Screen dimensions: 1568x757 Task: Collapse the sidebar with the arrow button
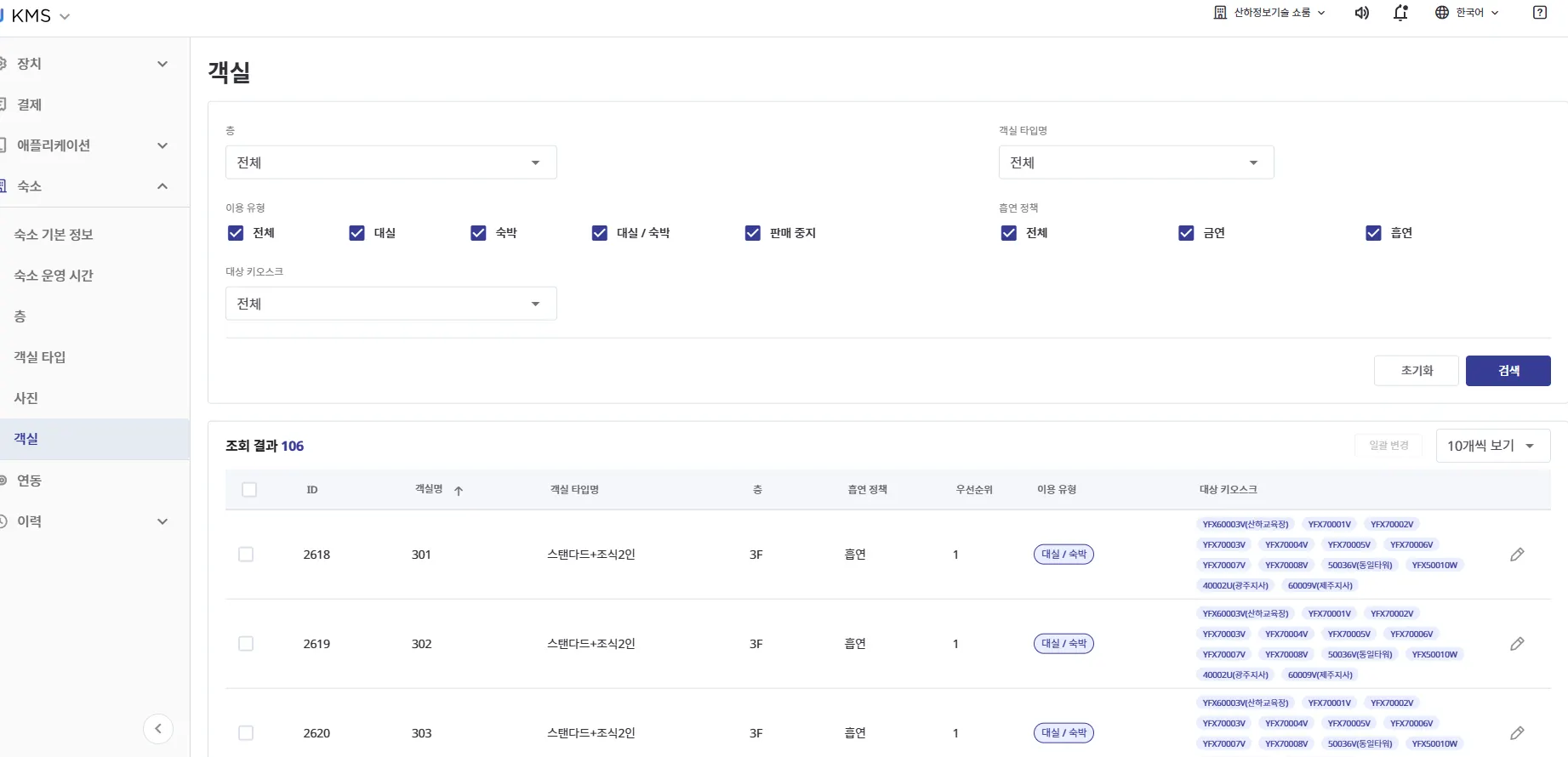(x=158, y=728)
